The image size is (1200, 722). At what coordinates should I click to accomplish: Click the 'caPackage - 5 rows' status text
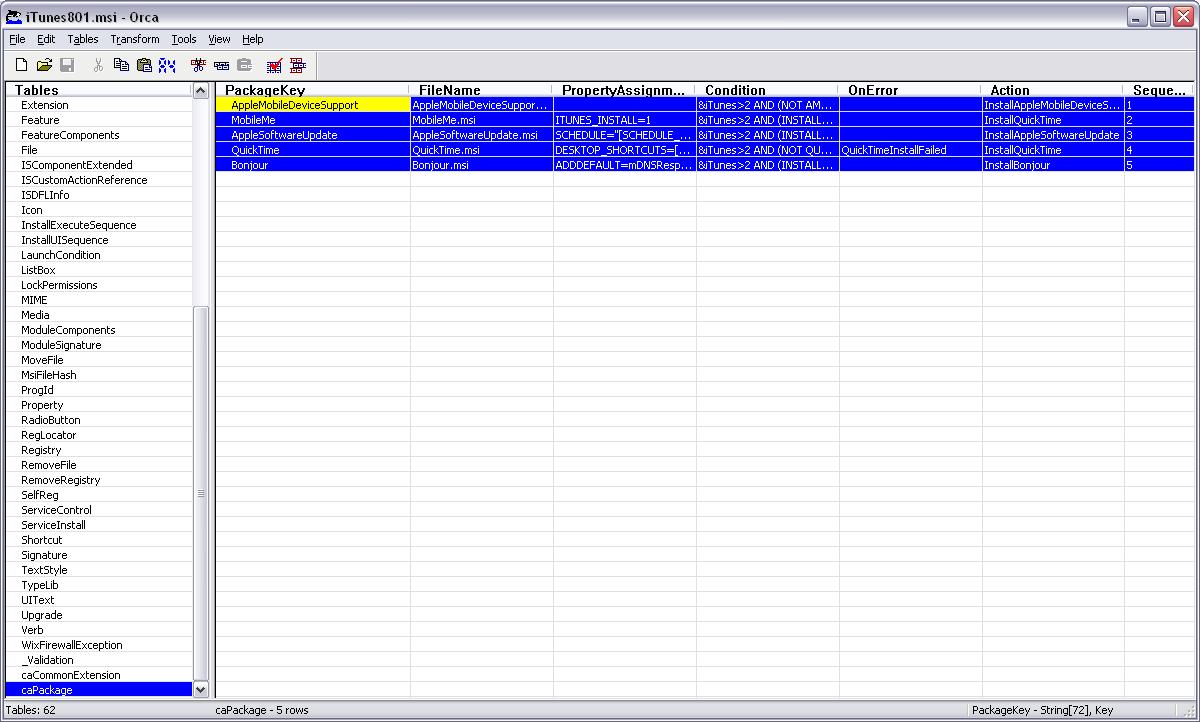coord(262,710)
